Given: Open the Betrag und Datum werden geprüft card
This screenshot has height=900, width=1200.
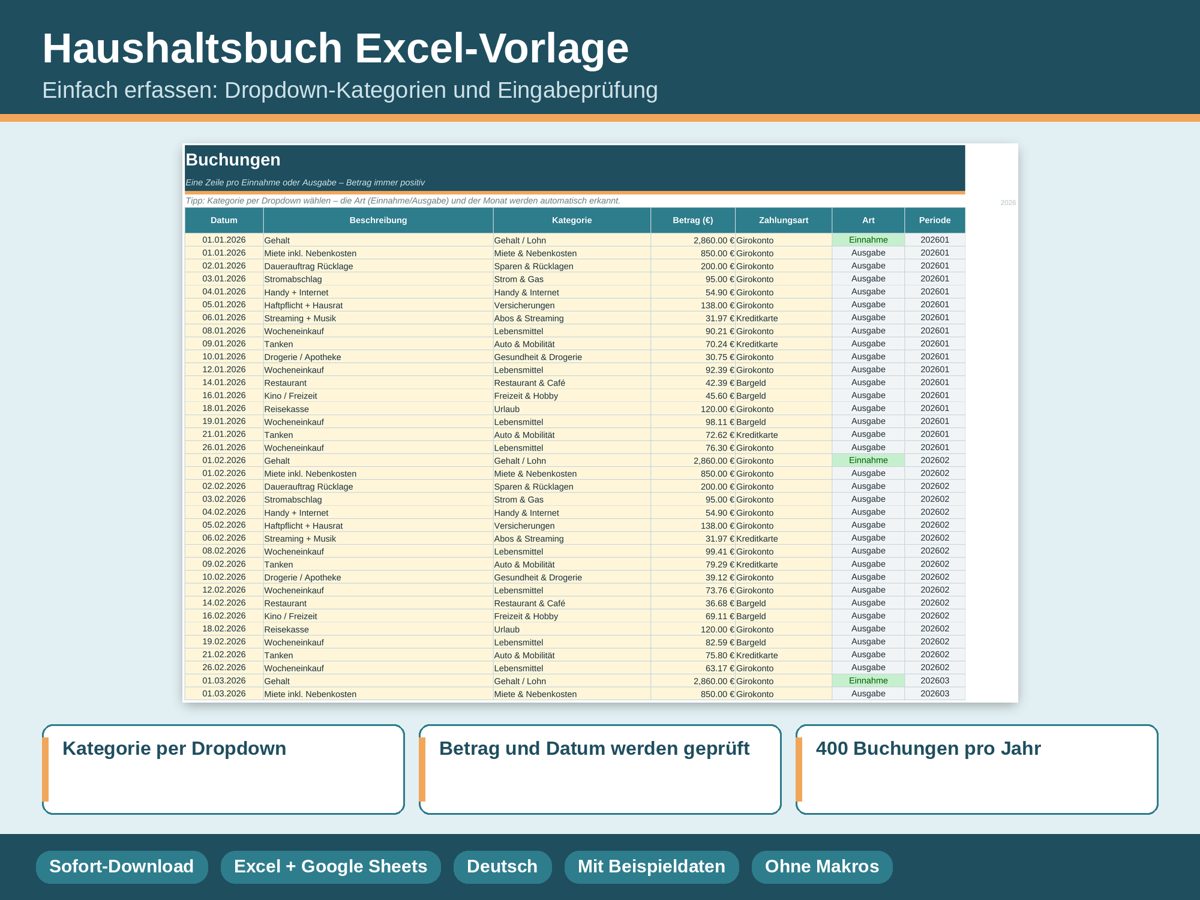Looking at the screenshot, I should click(600, 769).
